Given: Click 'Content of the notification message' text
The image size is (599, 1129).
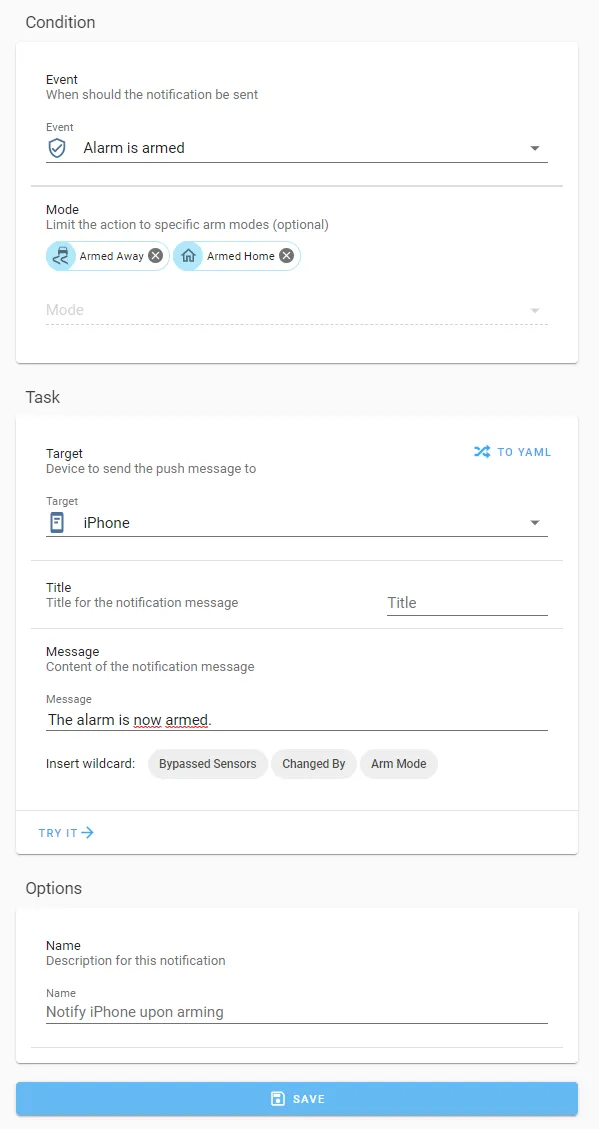Looking at the screenshot, I should (150, 667).
